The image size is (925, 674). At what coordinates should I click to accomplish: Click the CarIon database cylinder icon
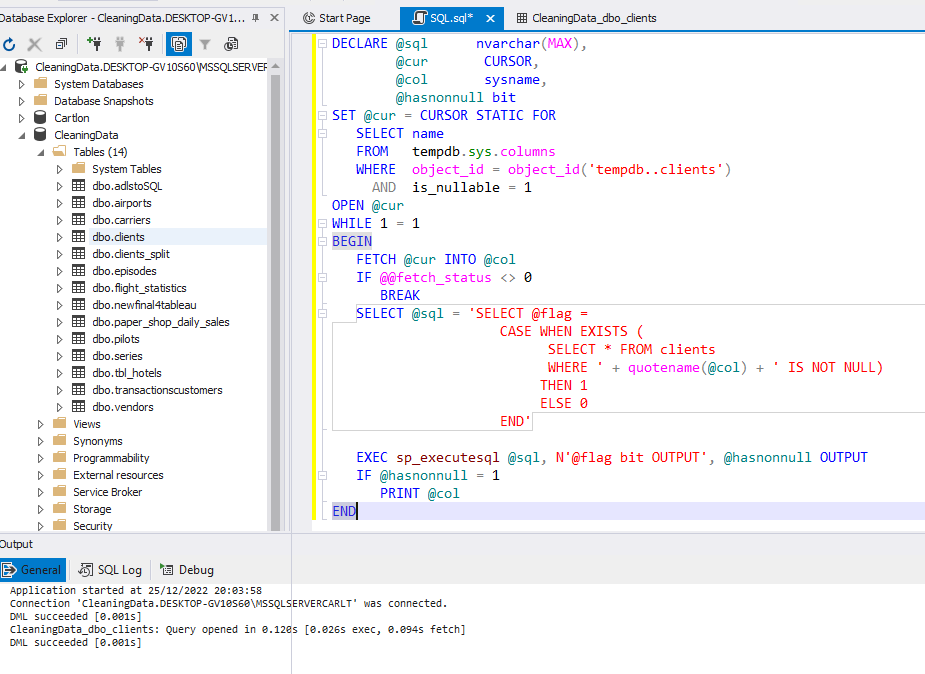pos(40,118)
